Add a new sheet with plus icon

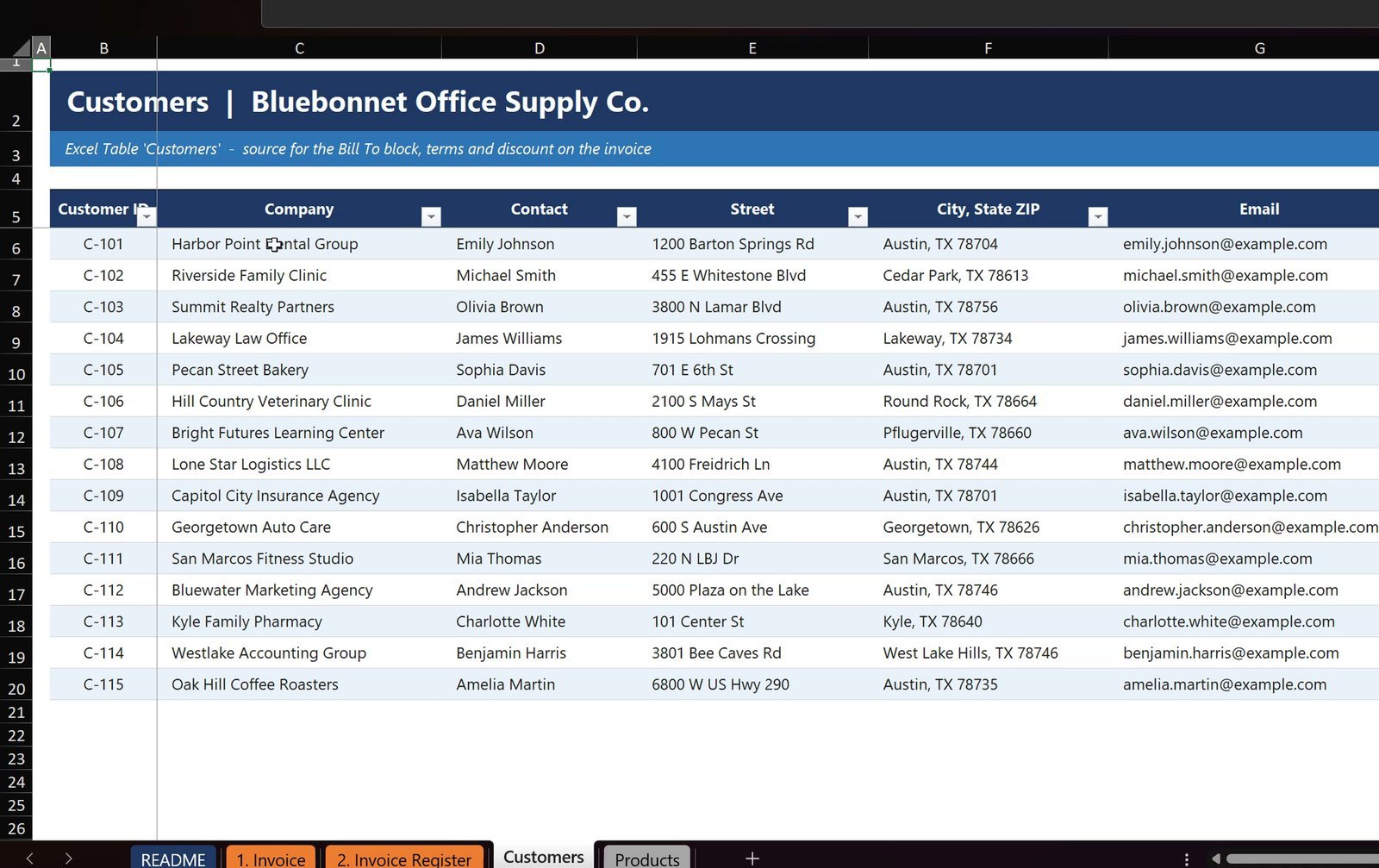(x=752, y=859)
